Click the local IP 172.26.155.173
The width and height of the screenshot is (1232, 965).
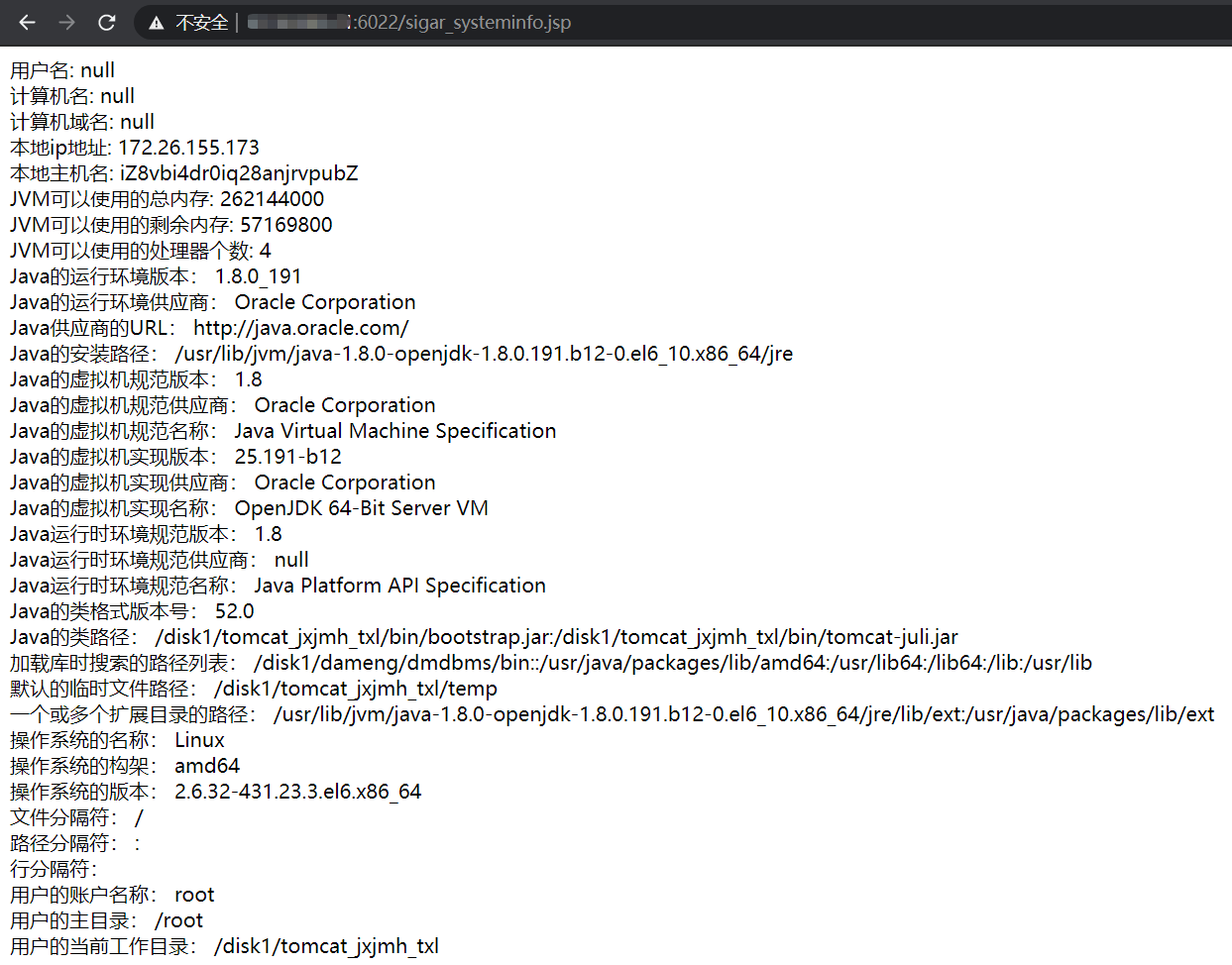tap(188, 148)
